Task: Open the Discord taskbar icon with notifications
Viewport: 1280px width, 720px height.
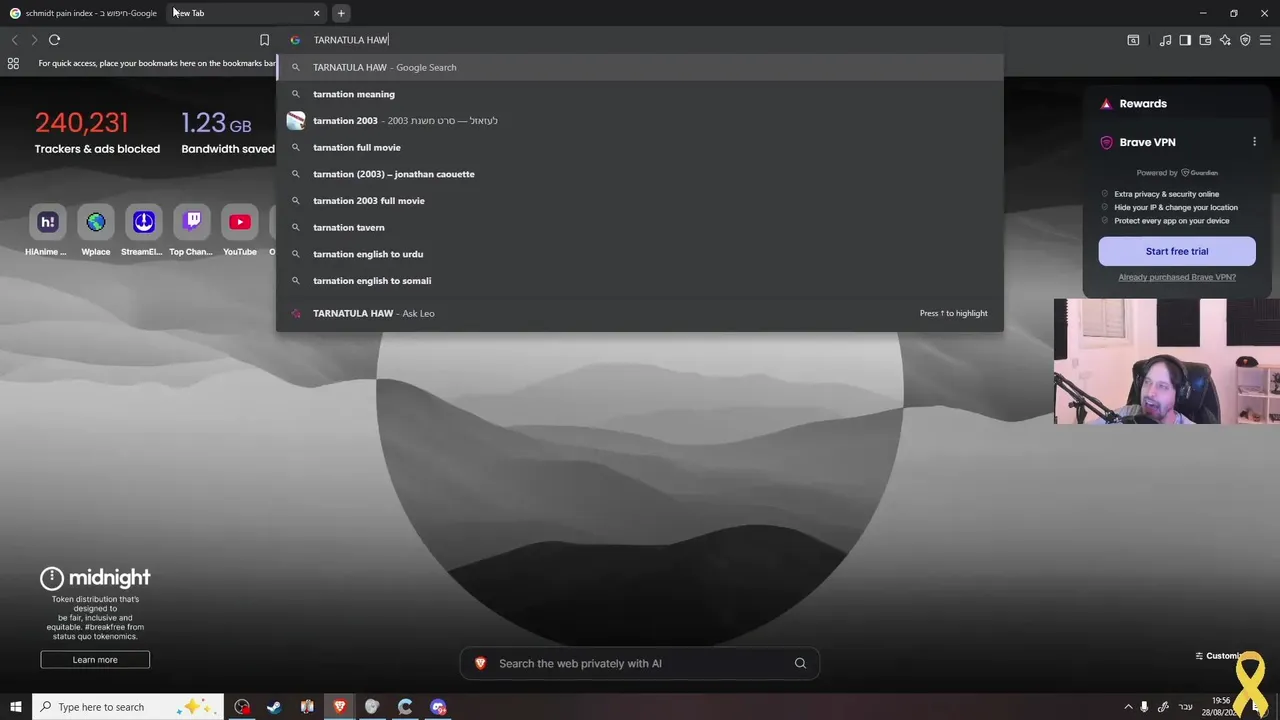Action: pyautogui.click(x=438, y=707)
